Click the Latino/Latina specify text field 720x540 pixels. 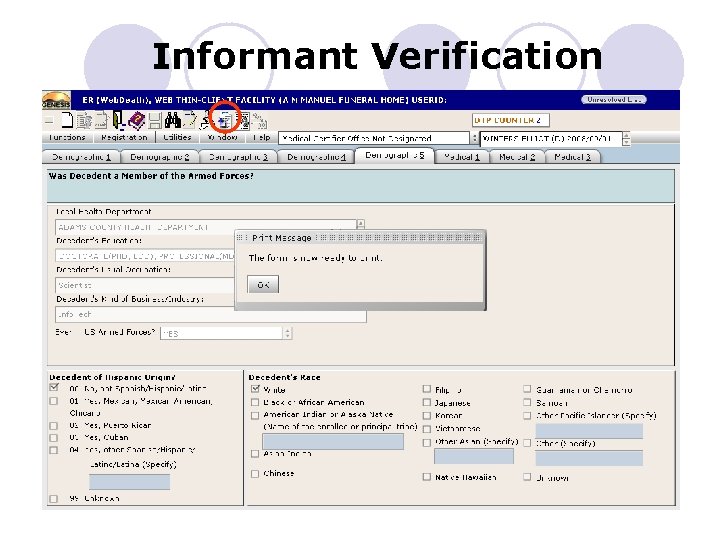pyautogui.click(x=129, y=482)
